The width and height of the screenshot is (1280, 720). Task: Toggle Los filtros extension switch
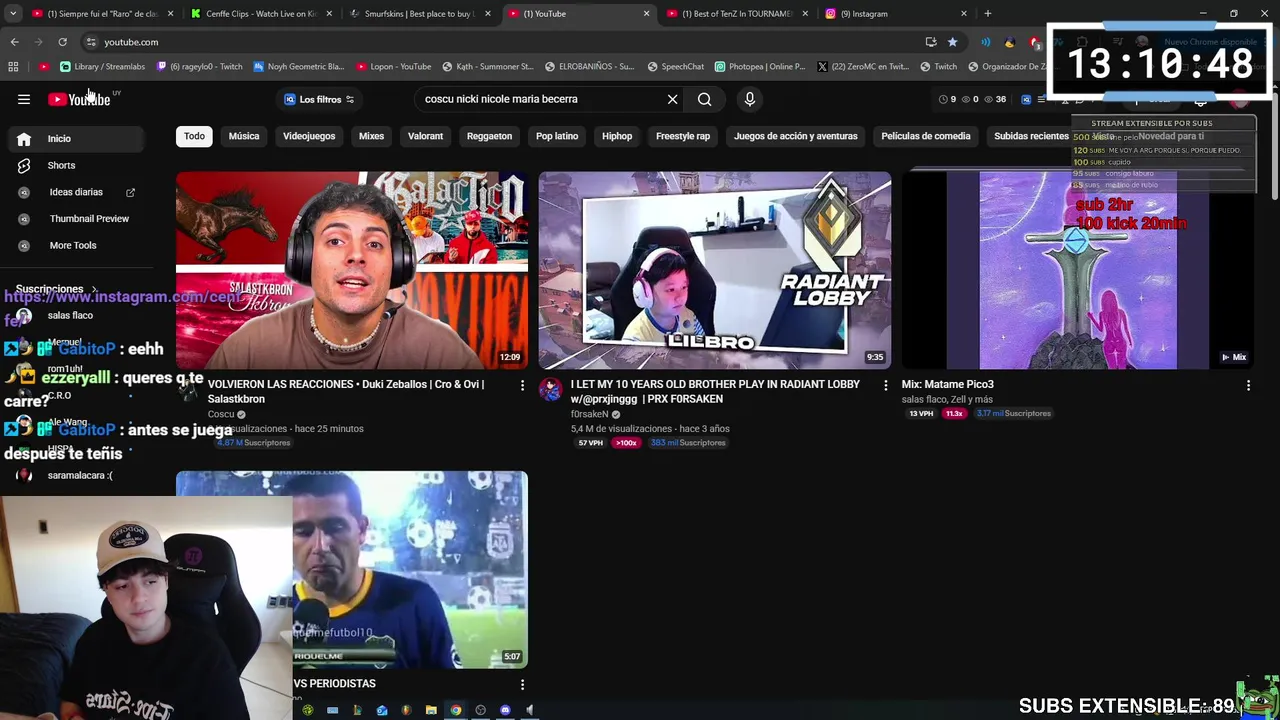coord(350,99)
